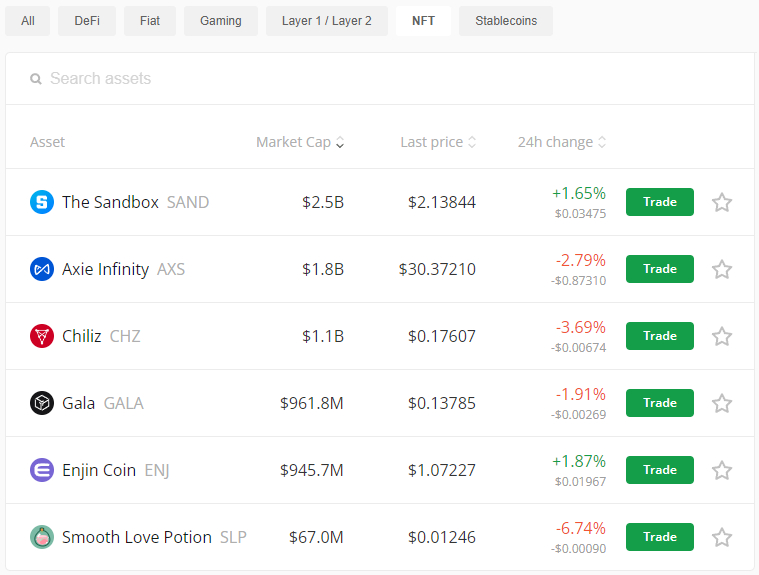759x575 pixels.
Task: Focus the Search assets input field
Action: tap(380, 79)
